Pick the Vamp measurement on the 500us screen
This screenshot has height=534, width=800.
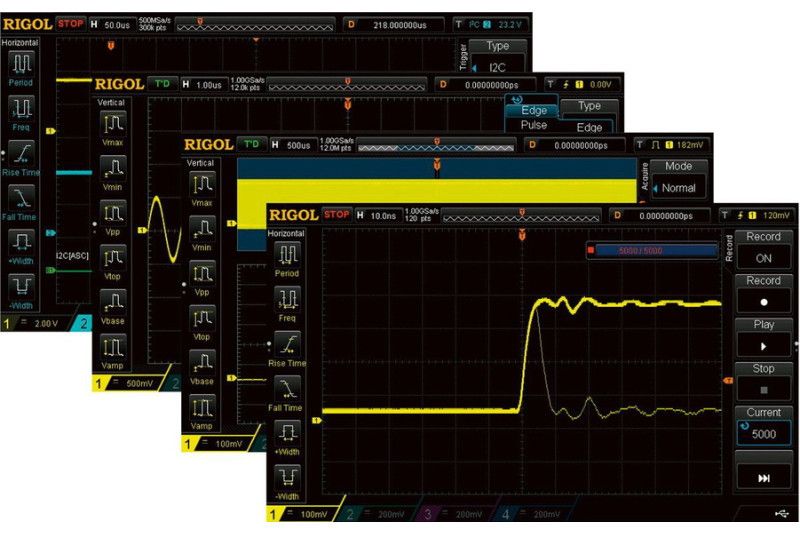[x=202, y=411]
